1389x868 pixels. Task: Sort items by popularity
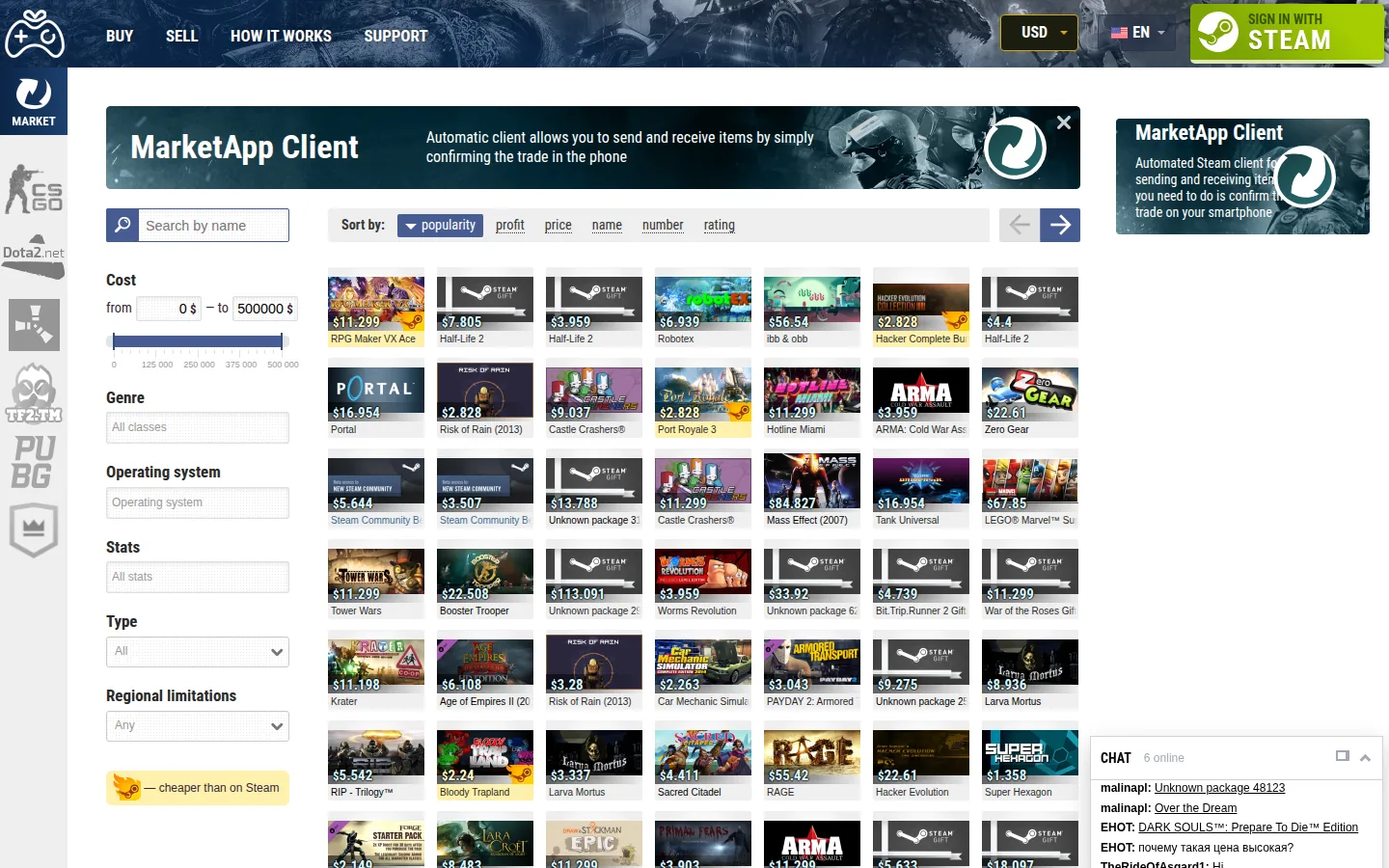[440, 225]
